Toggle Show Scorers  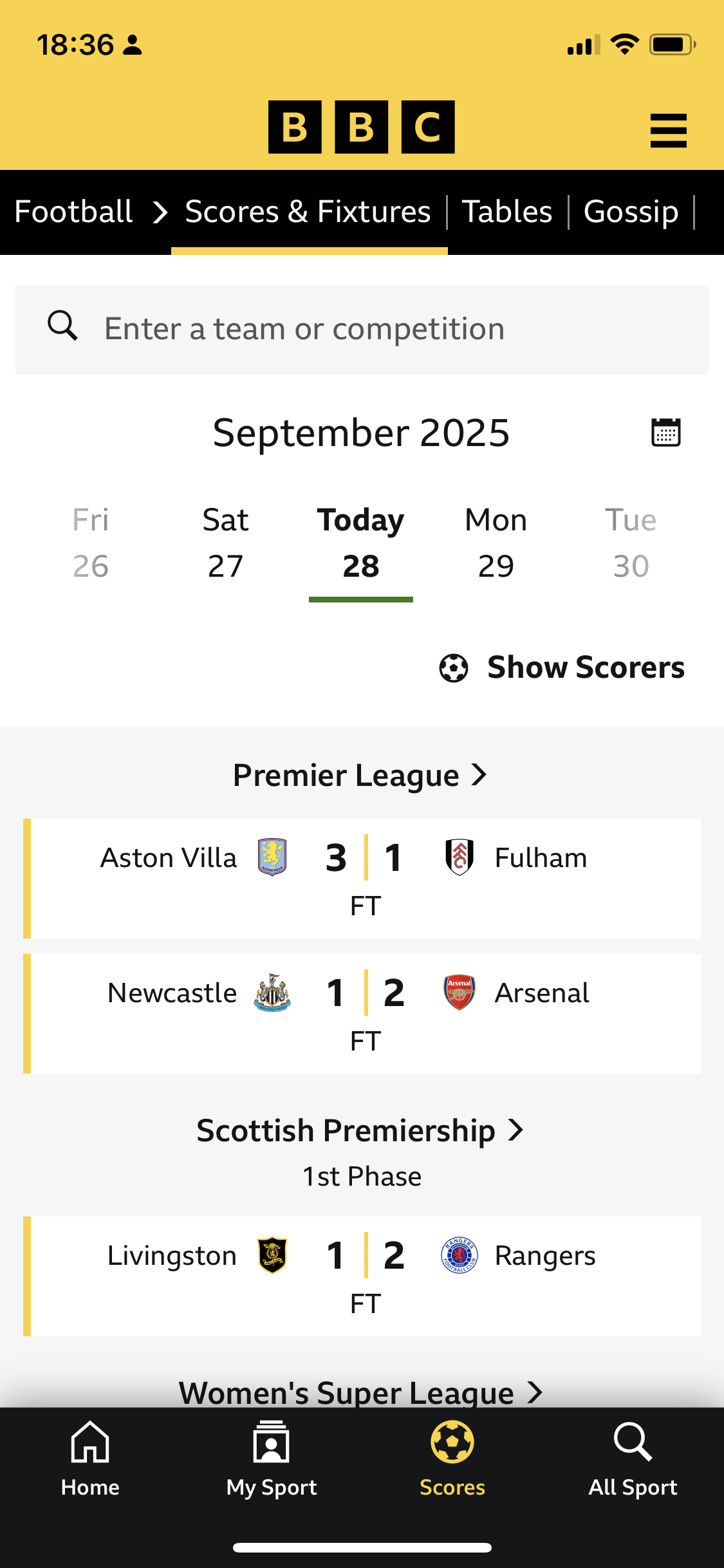pos(562,667)
